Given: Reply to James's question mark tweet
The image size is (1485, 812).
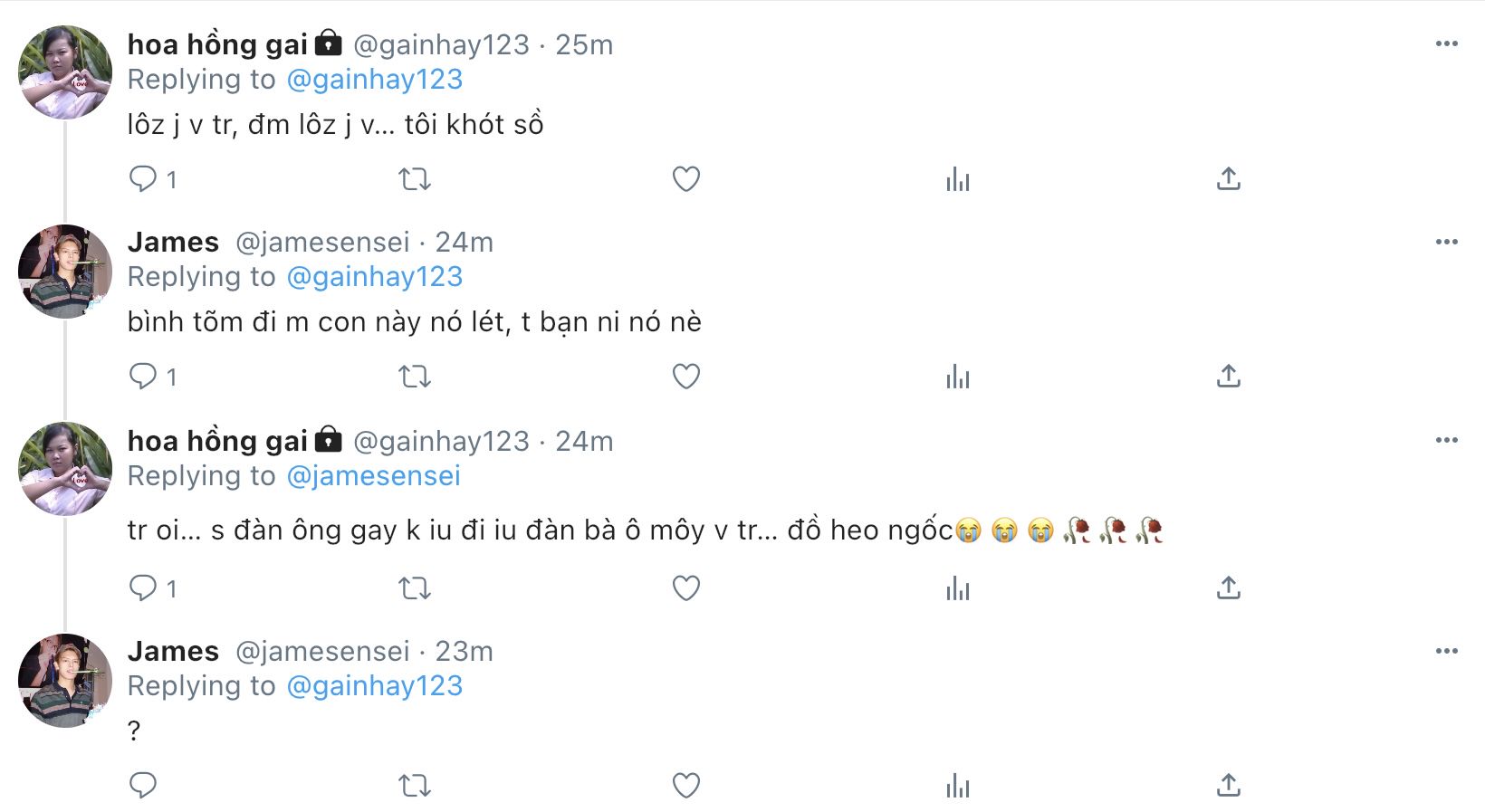Looking at the screenshot, I should point(143,785).
